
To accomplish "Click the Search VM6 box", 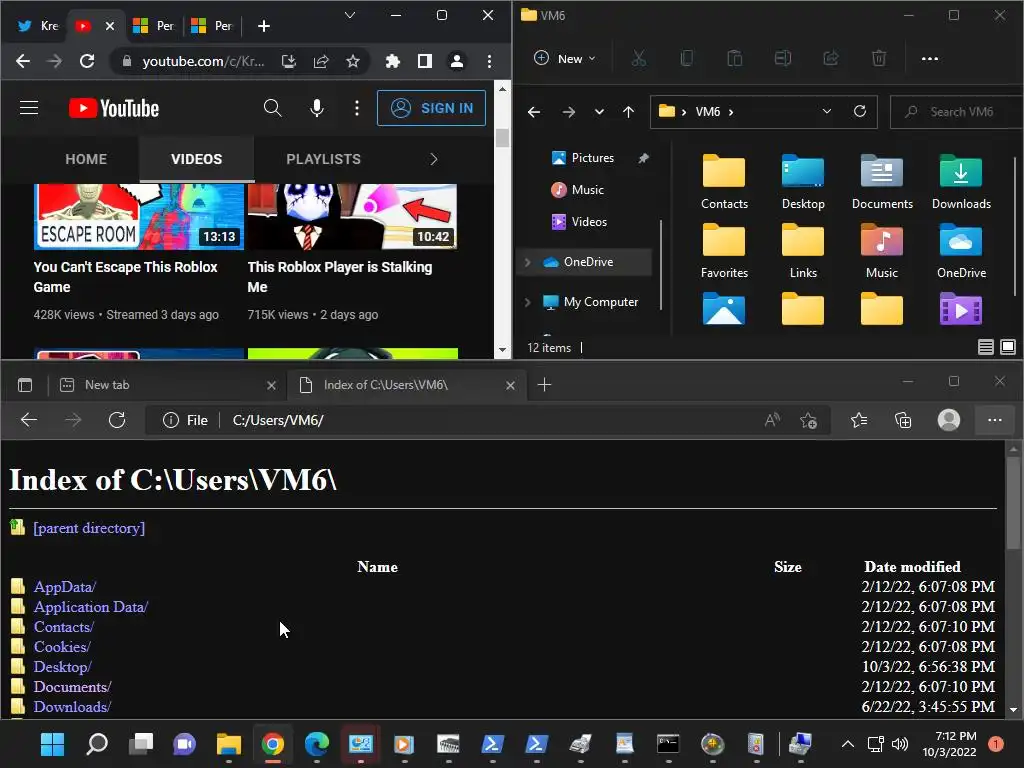I will (x=957, y=112).
